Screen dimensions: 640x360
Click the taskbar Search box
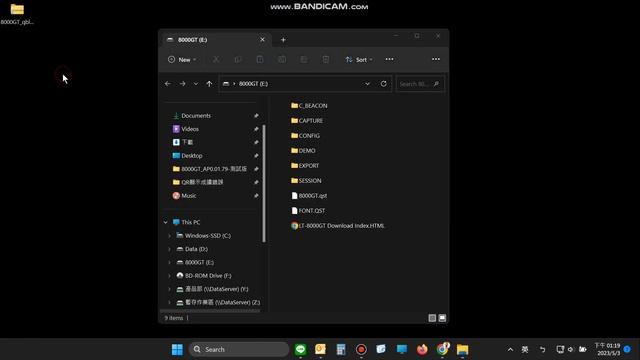click(x=239, y=349)
